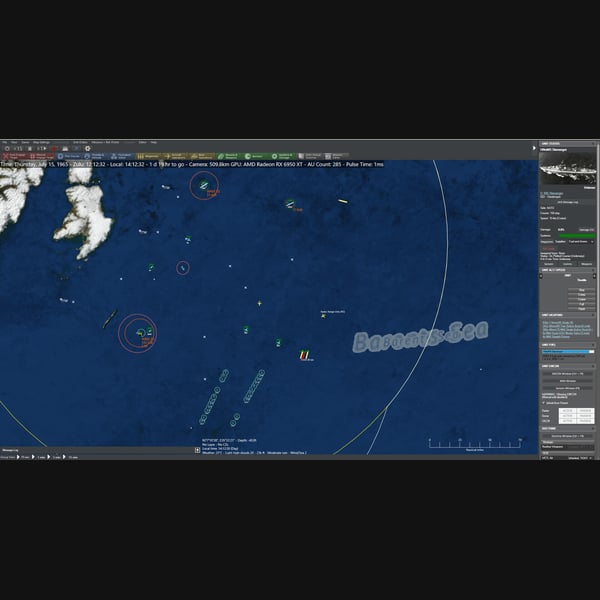
Task: Click the green Systems status bar
Action: coord(577,236)
